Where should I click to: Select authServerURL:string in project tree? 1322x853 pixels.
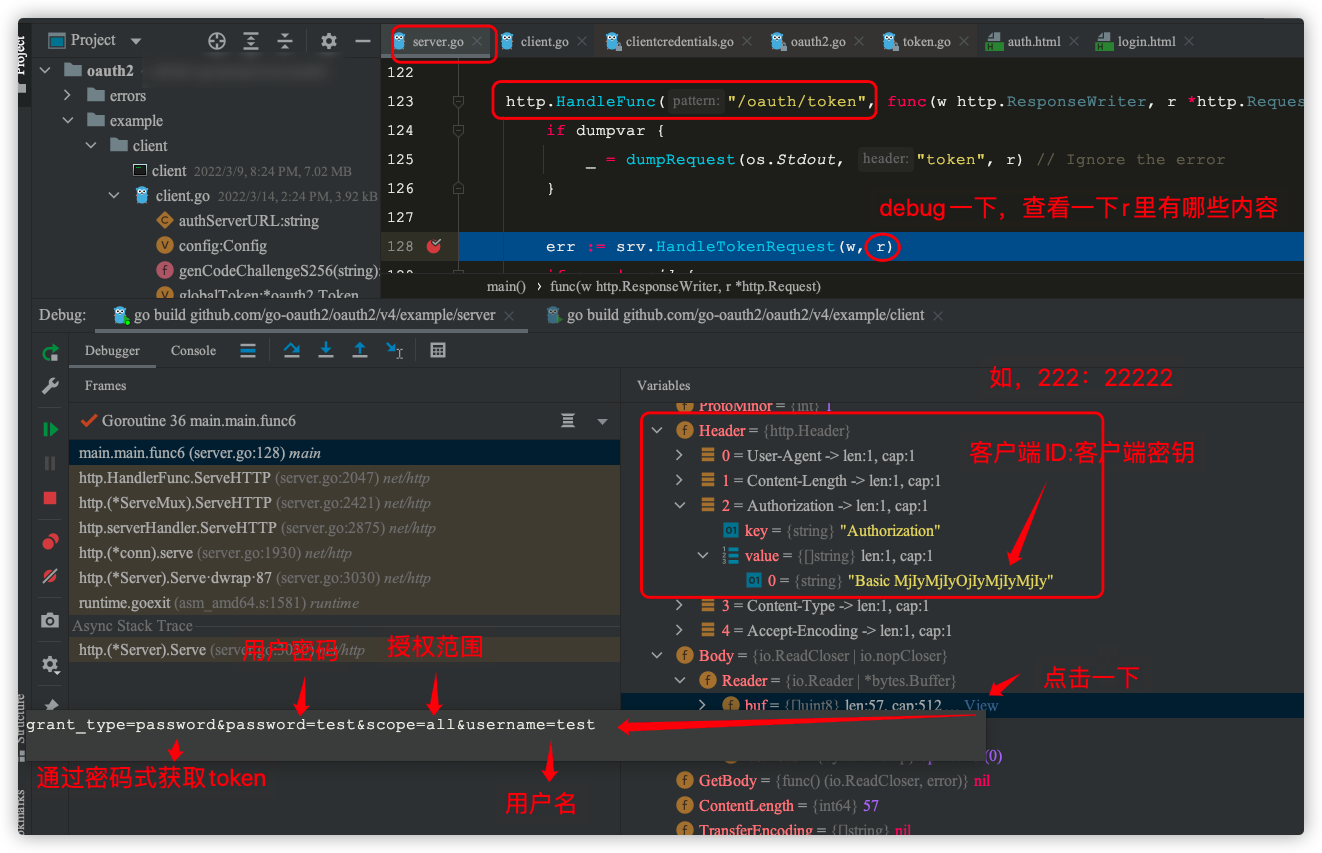[x=249, y=220]
